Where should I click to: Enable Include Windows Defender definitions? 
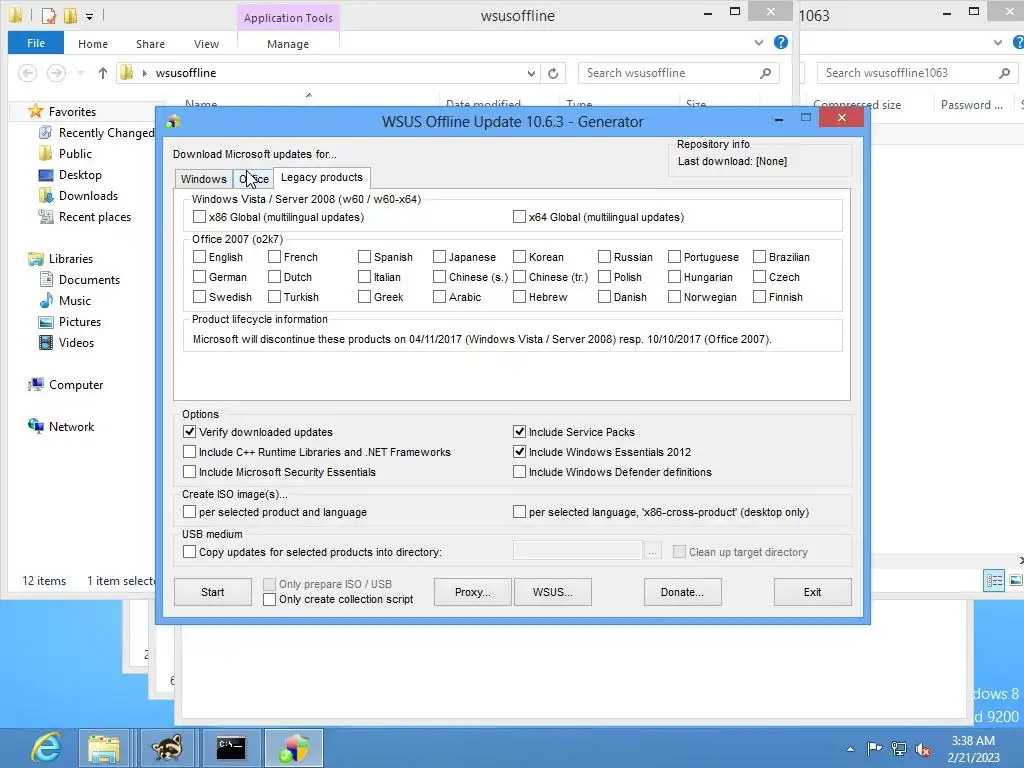[x=519, y=472]
